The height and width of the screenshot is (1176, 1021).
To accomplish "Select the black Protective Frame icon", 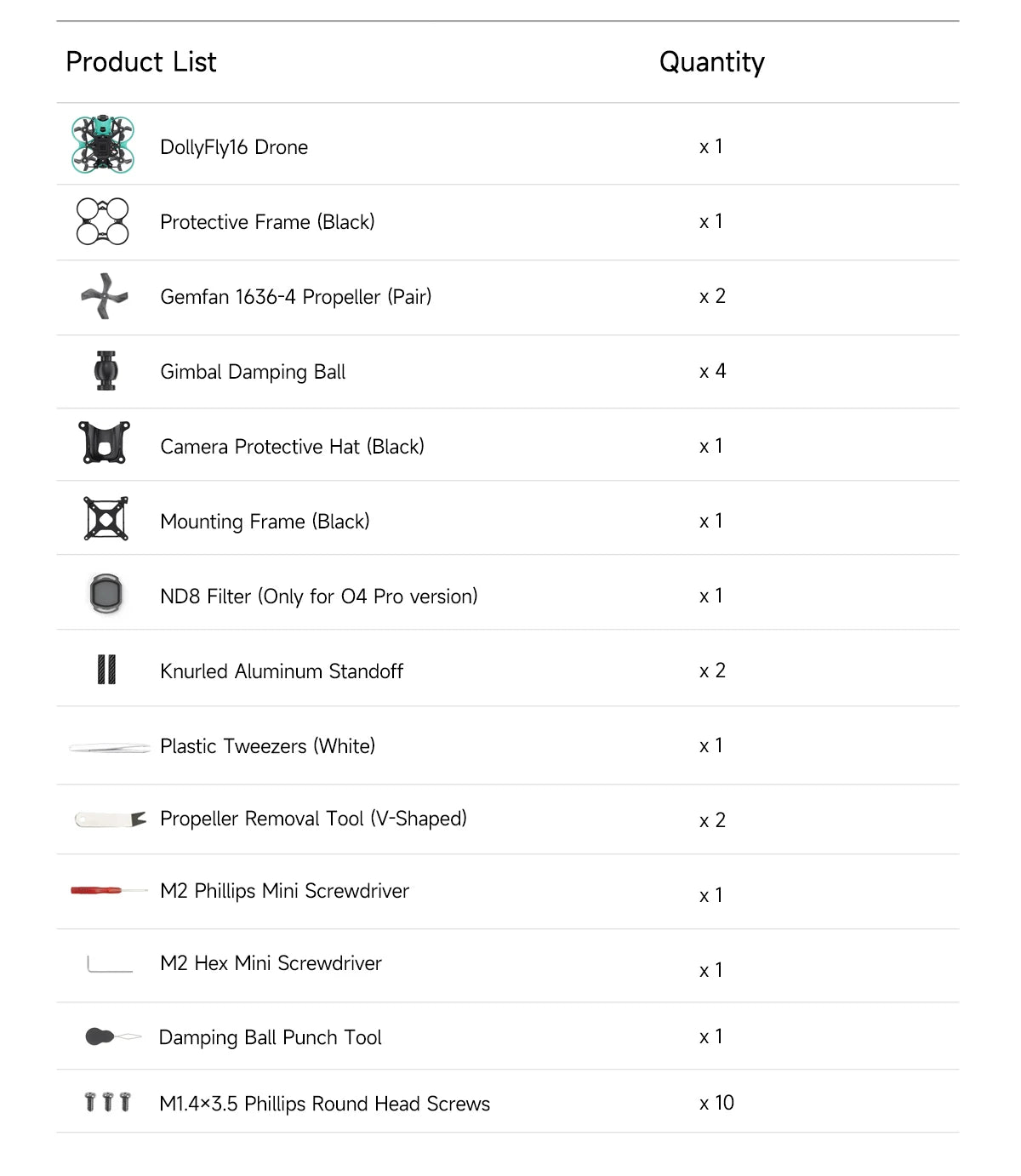I will click(103, 221).
